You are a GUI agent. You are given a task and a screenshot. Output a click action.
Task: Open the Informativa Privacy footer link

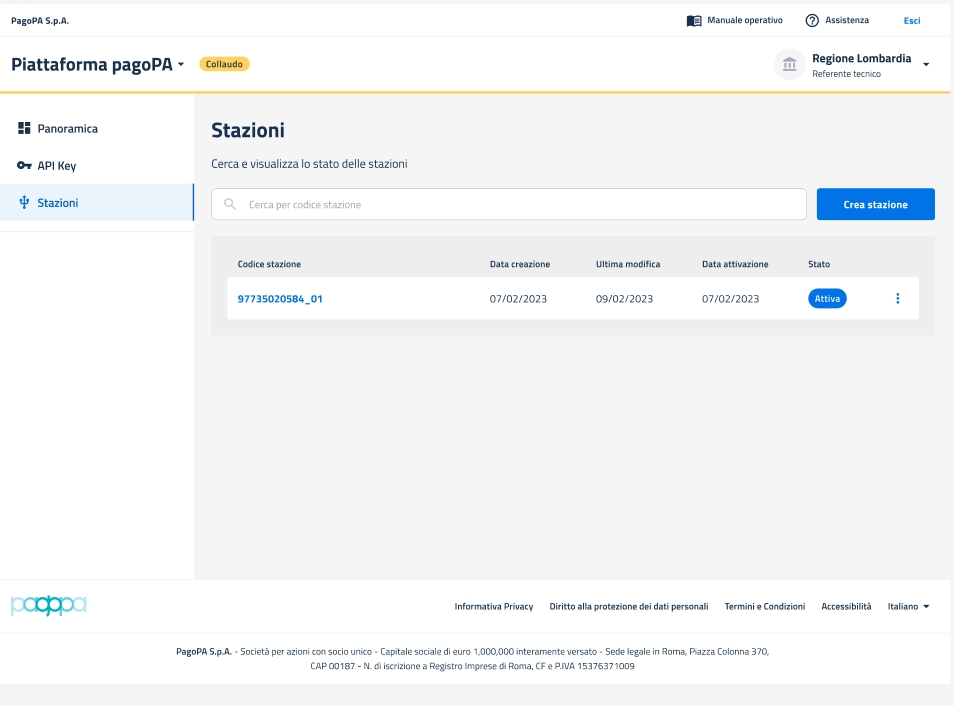493,606
